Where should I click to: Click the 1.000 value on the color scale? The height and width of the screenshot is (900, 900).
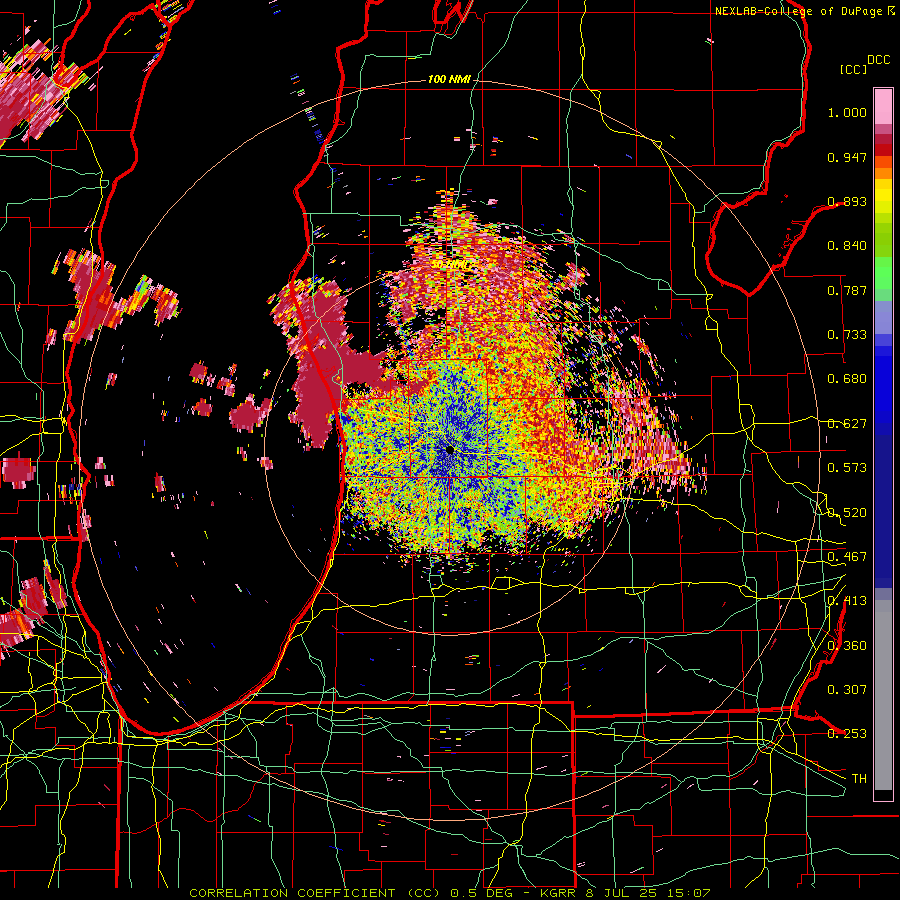pos(847,112)
